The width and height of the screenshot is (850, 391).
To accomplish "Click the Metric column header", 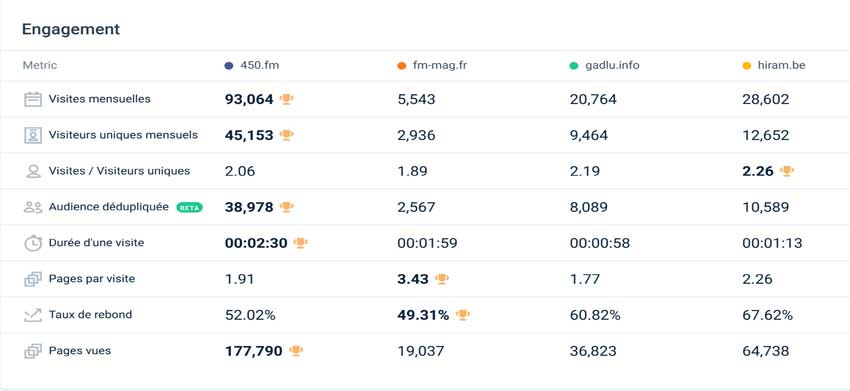I will pyautogui.click(x=40, y=66).
